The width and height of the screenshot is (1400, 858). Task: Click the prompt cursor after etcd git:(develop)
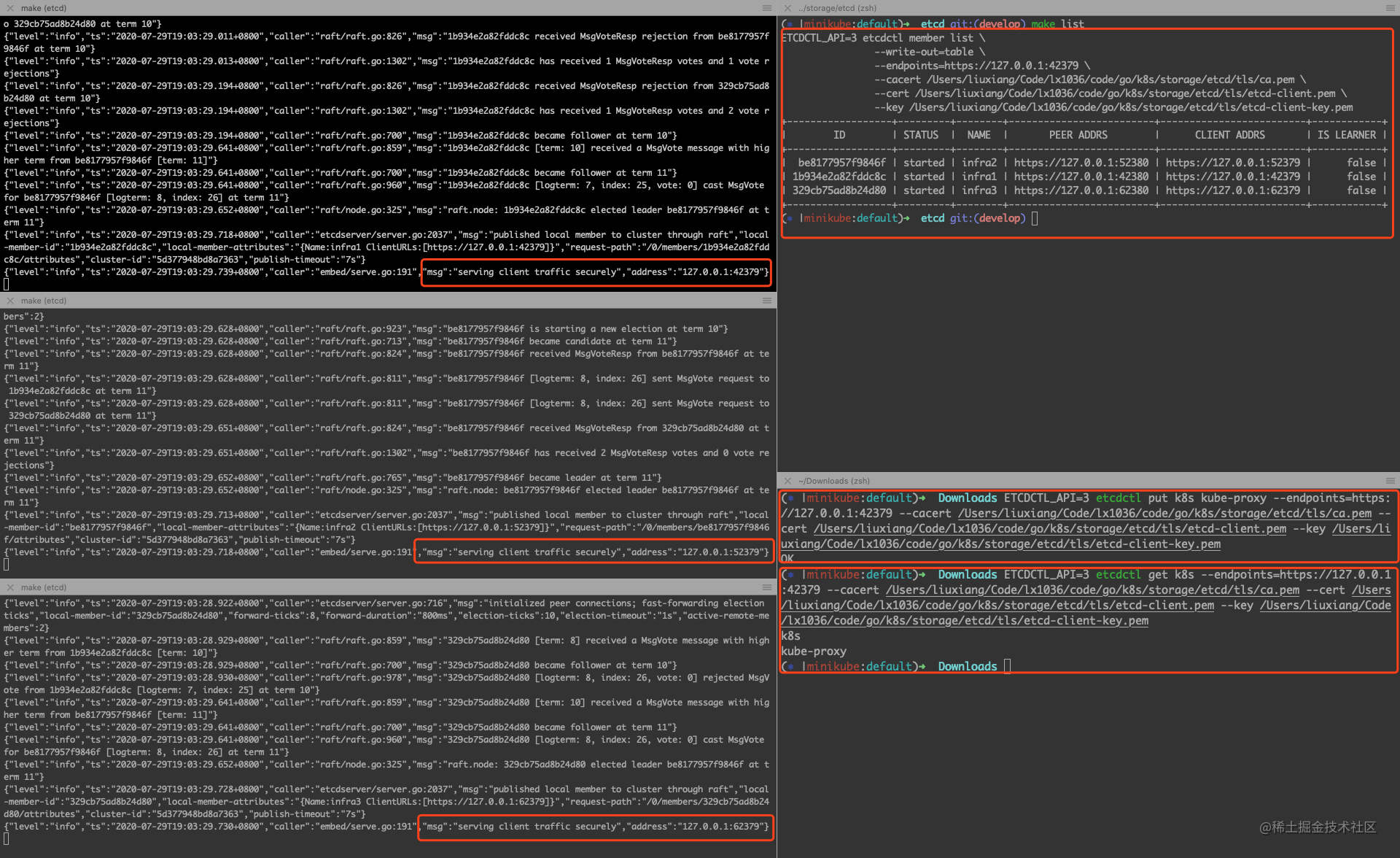pyautogui.click(x=1034, y=218)
